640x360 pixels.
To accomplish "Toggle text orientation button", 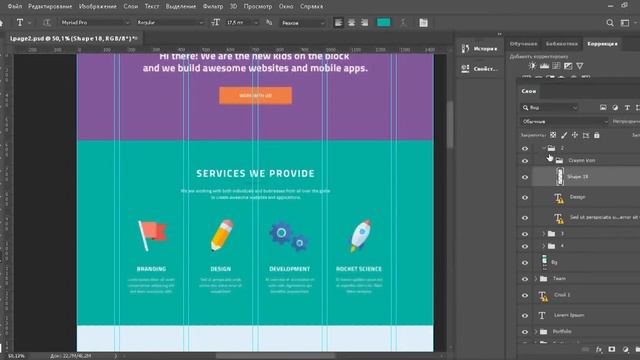I will [x=47, y=23].
